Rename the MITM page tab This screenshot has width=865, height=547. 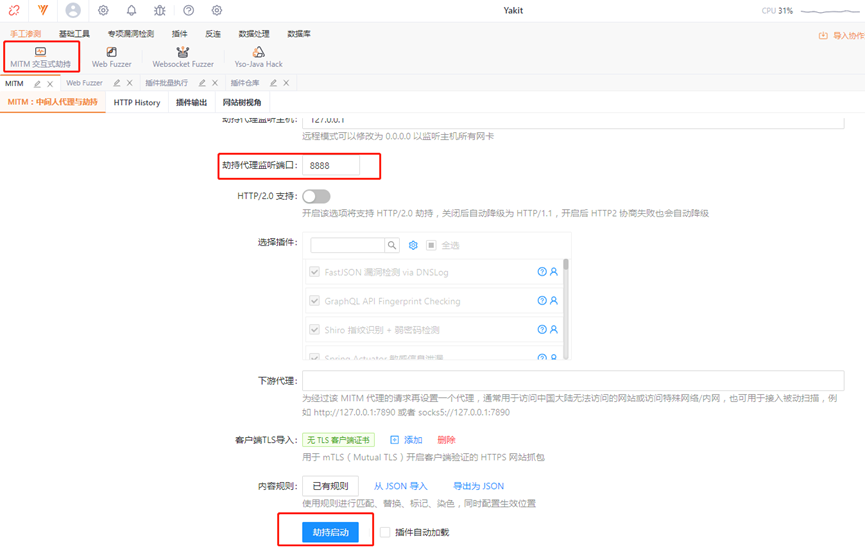[x=38, y=84]
